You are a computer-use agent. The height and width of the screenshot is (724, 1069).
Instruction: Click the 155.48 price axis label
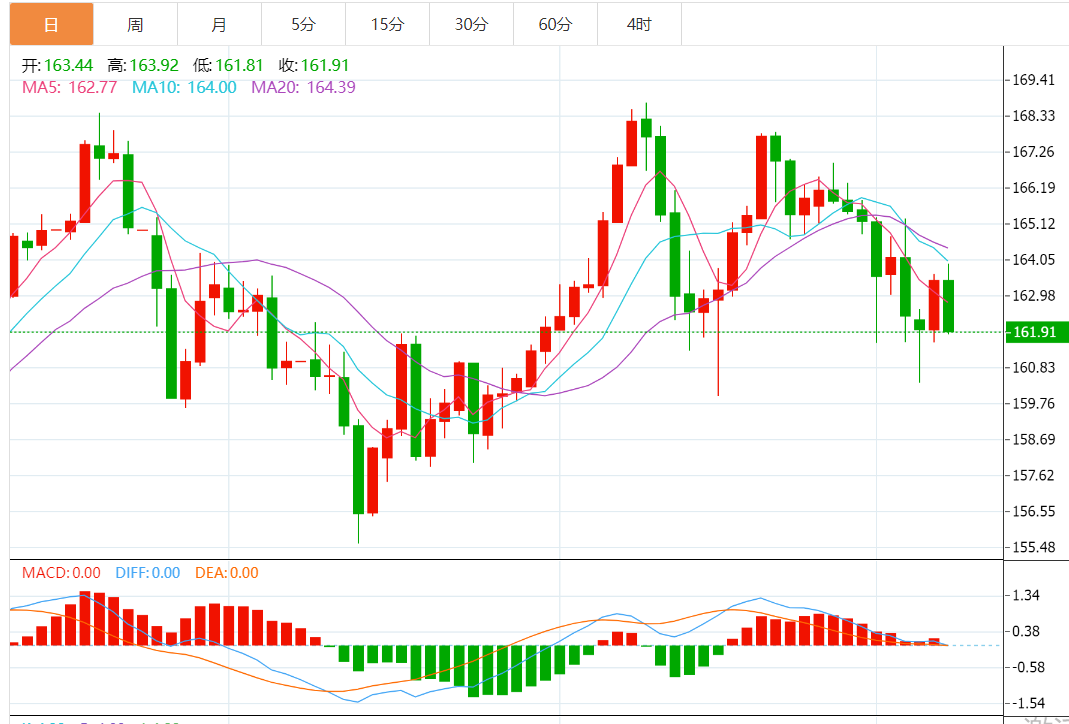coord(1034,547)
